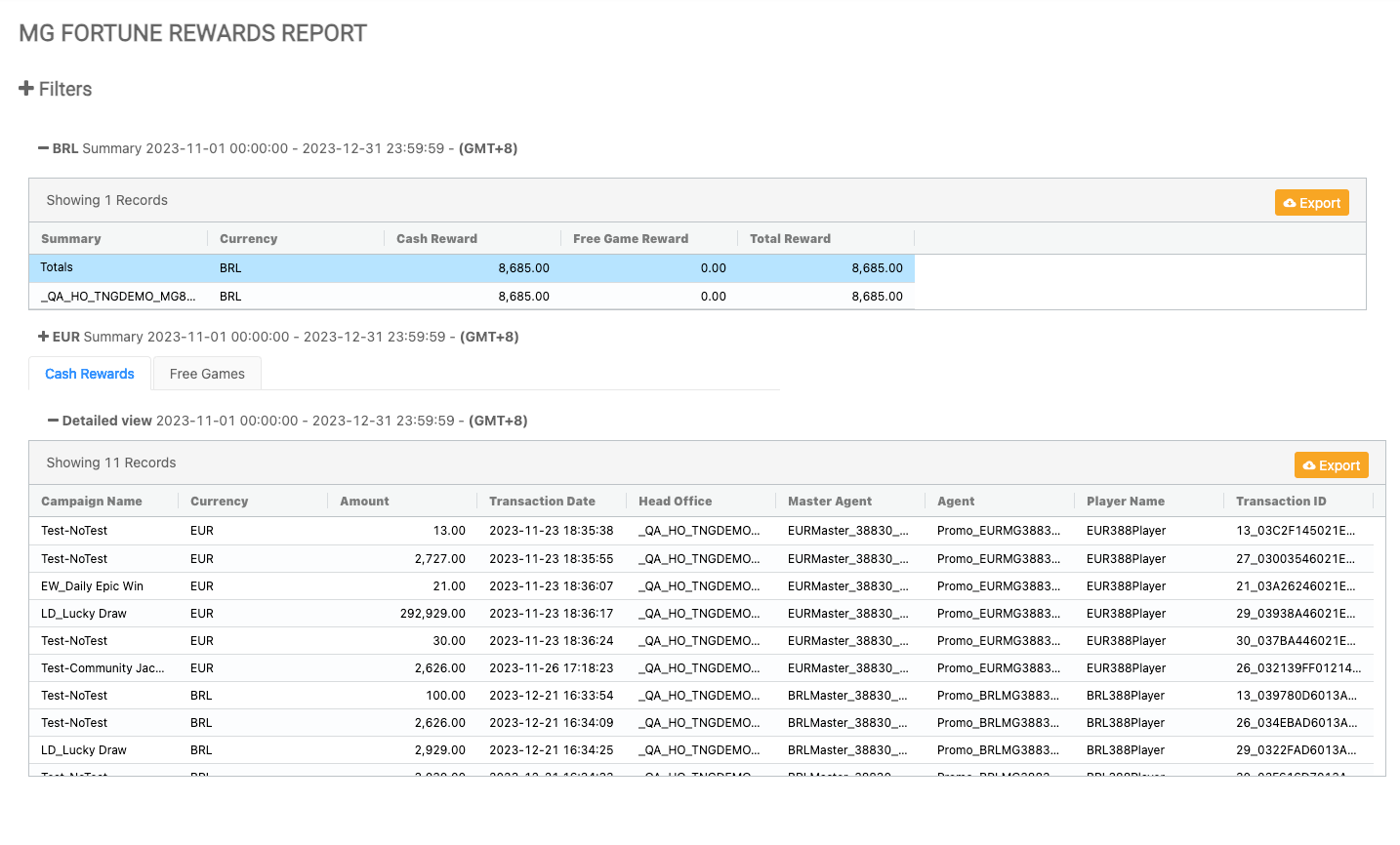Click the Cash Reward column header
The image size is (1400, 845).
[x=436, y=239]
